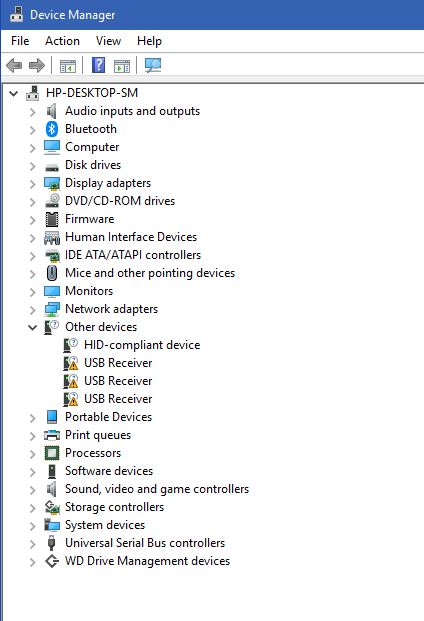Open the blue Help question mark toolbar icon
The width and height of the screenshot is (424, 621).
[99, 65]
